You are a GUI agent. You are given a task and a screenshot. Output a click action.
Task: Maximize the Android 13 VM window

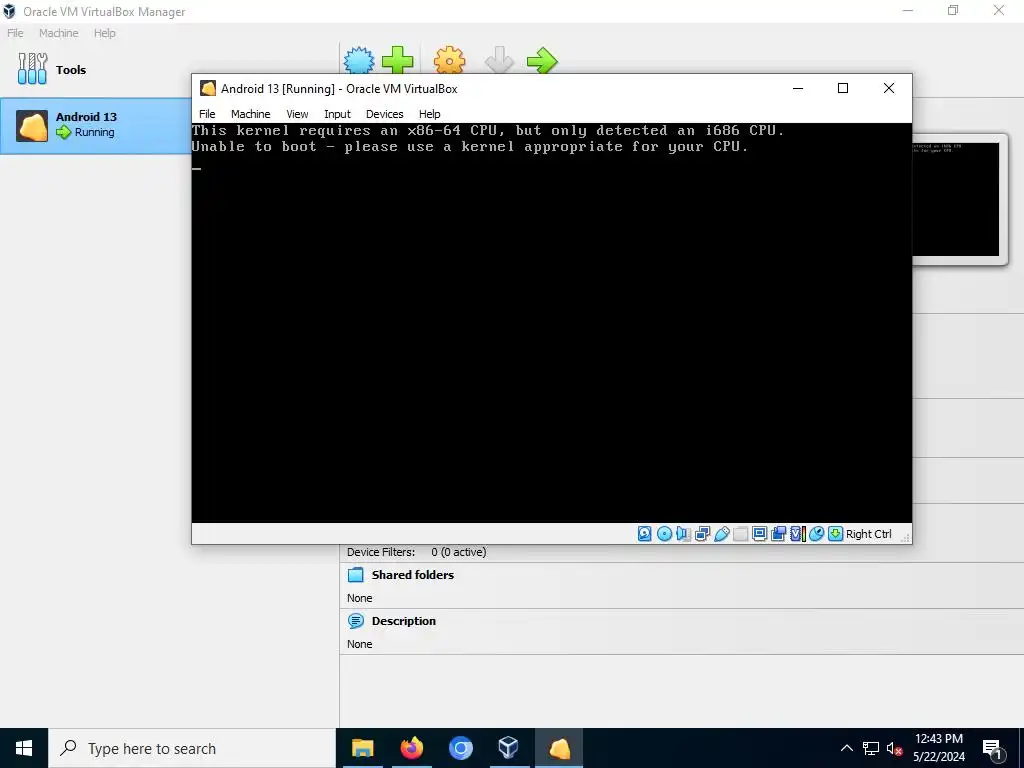click(x=843, y=88)
